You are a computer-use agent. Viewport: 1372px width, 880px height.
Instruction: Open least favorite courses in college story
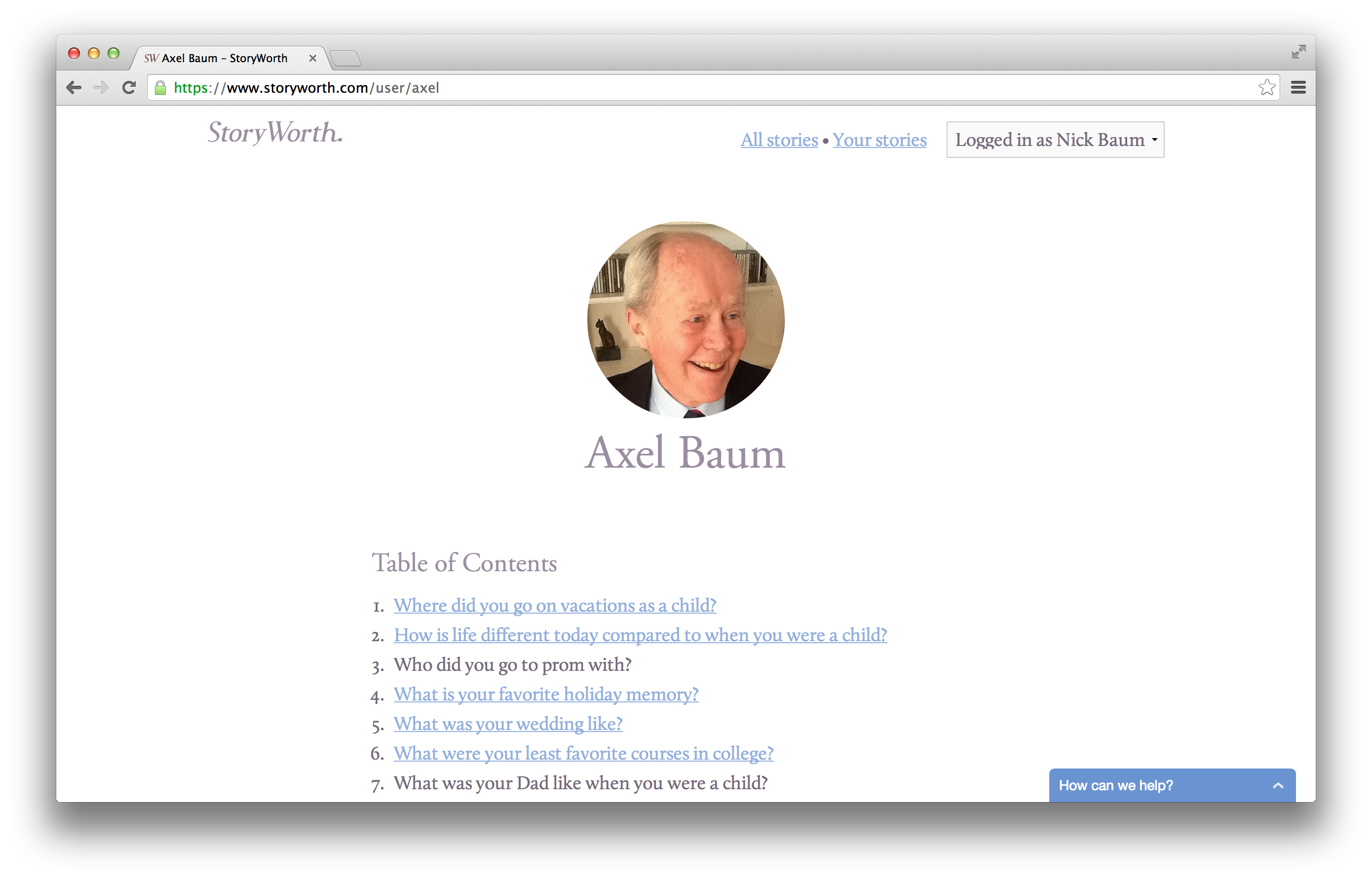click(x=583, y=754)
